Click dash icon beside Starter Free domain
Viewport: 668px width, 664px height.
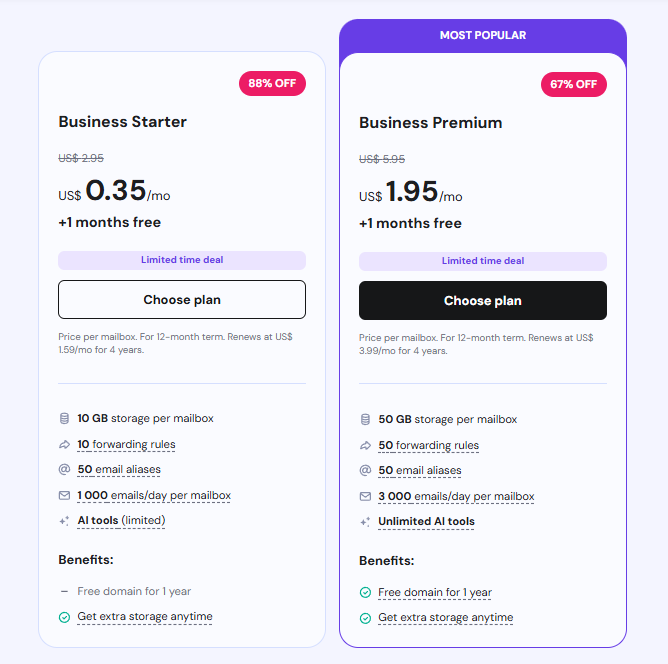click(64, 591)
